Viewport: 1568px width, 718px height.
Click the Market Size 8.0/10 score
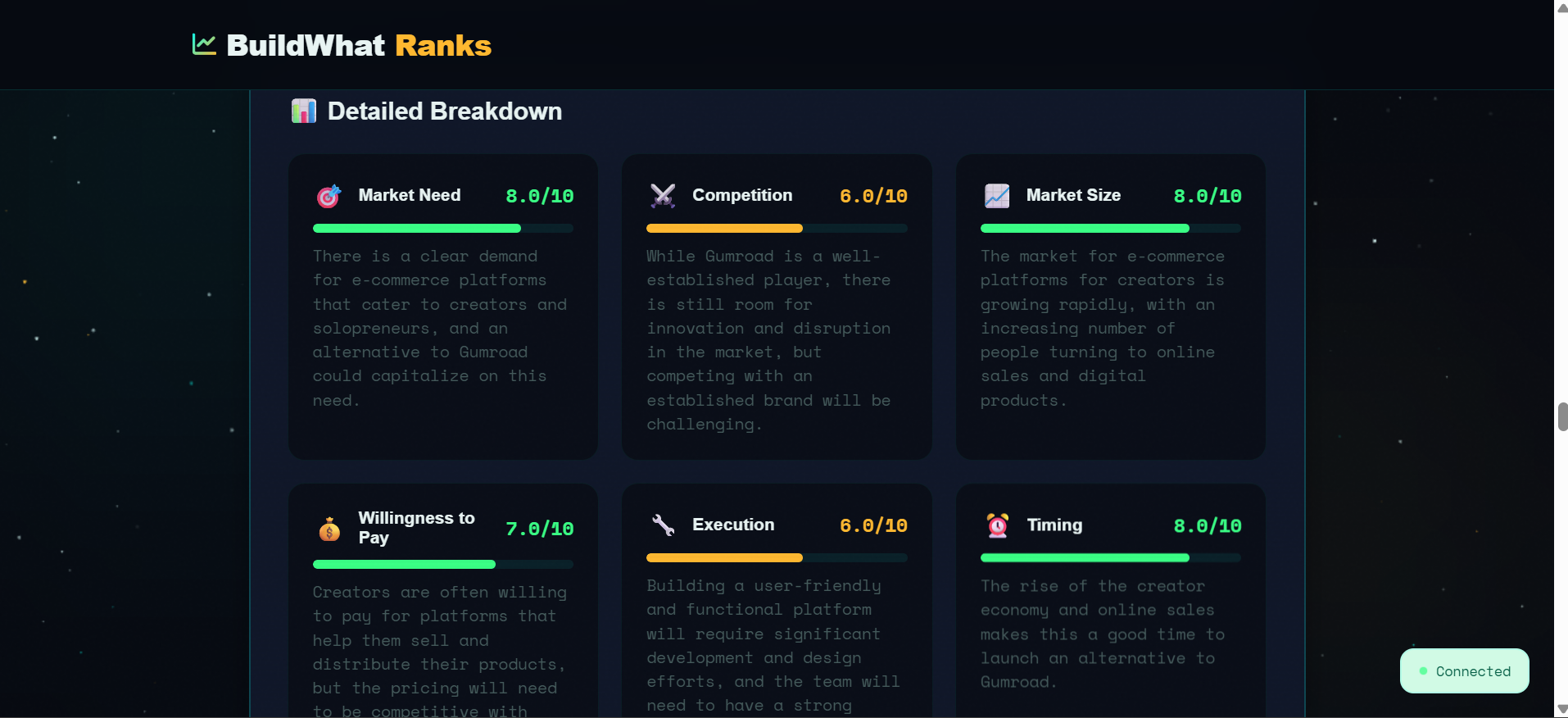(1207, 196)
